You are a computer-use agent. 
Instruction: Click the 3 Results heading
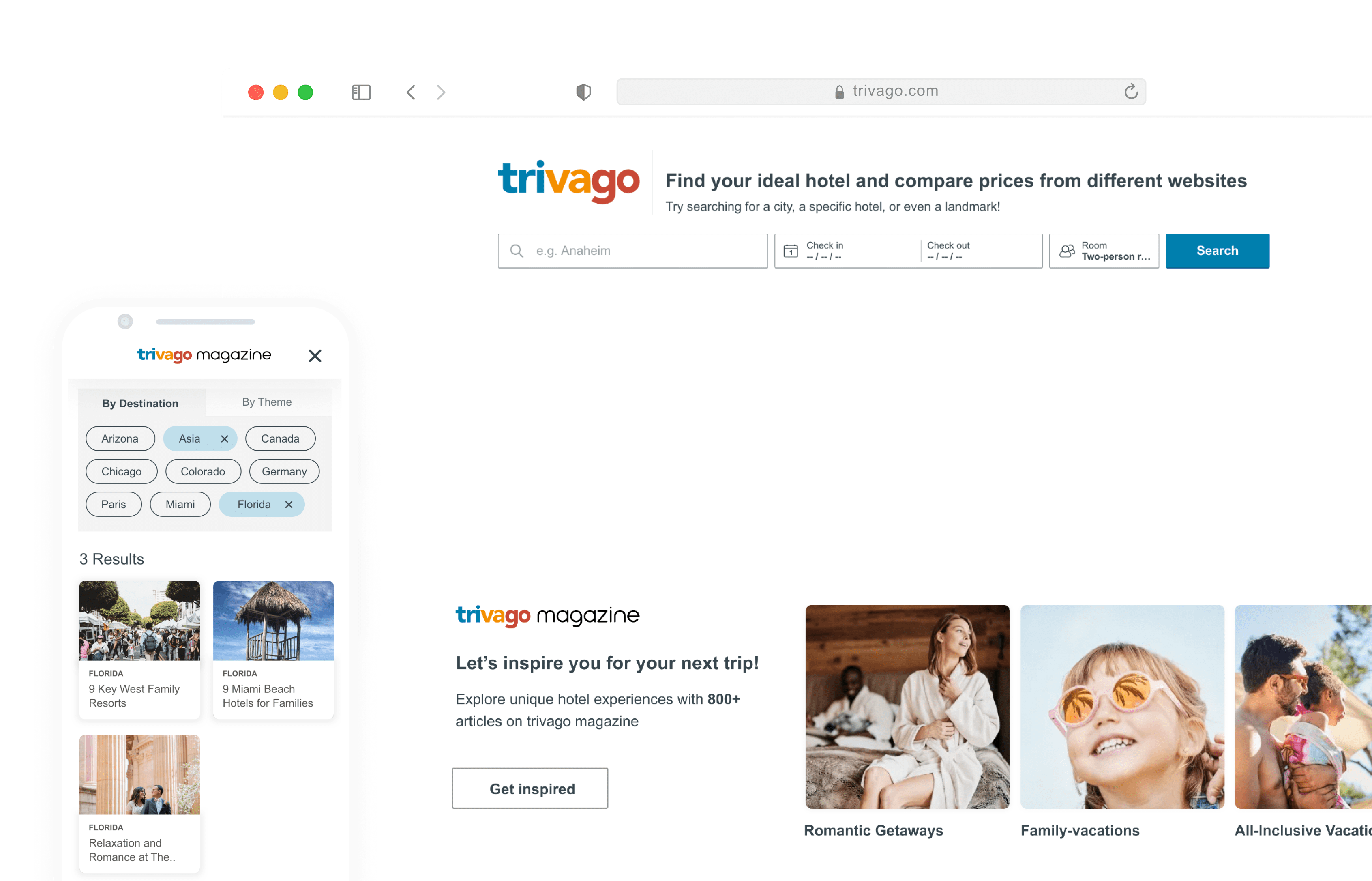click(x=111, y=559)
